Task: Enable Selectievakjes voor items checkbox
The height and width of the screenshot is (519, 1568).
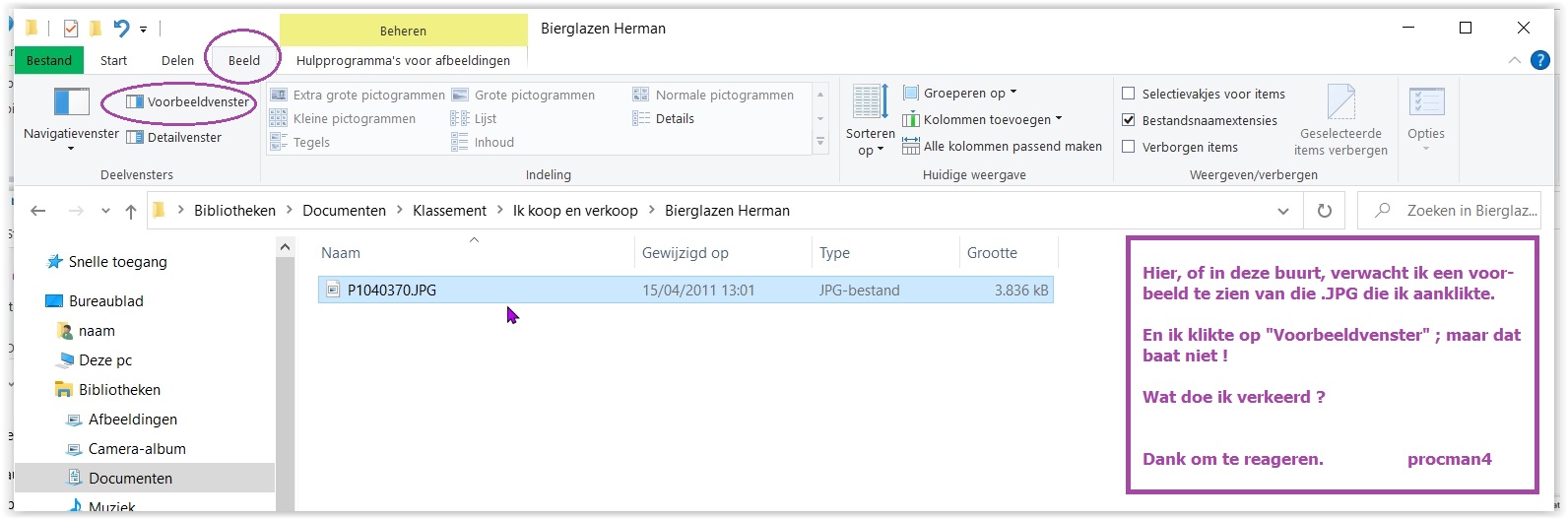Action: pos(1129,95)
